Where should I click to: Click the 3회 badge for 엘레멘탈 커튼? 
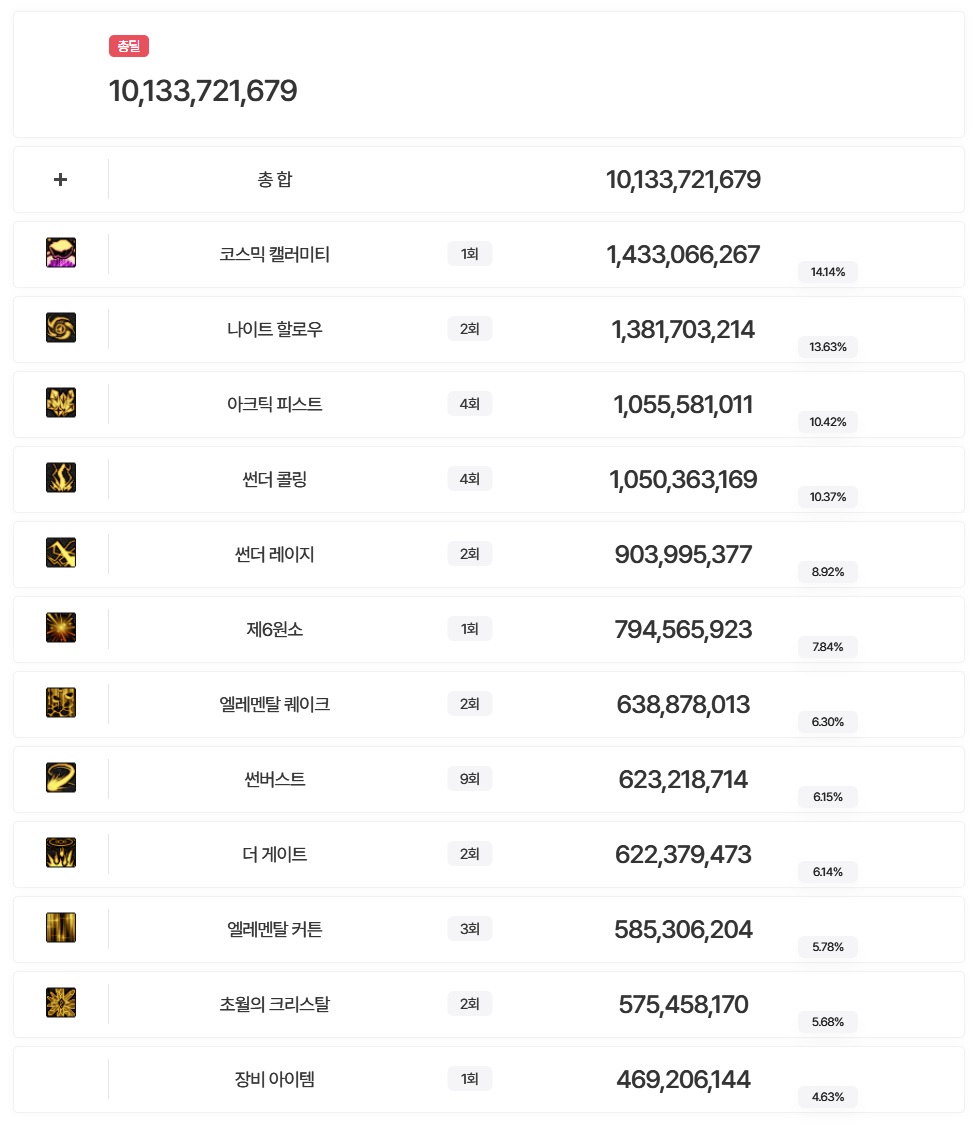tap(470, 929)
